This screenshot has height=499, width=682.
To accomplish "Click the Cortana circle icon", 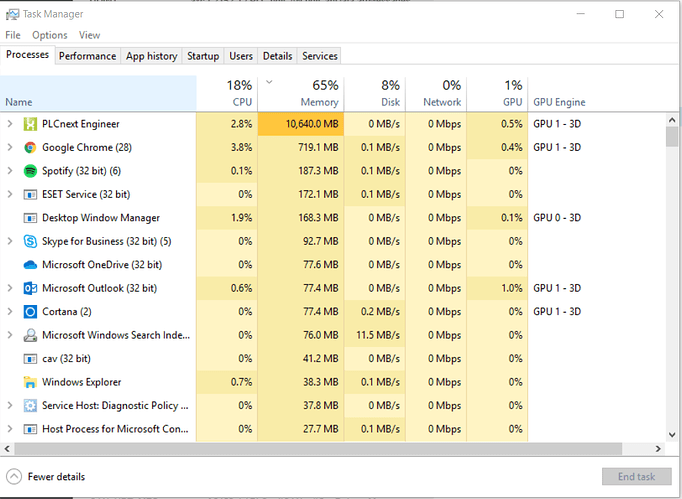I will click(30, 312).
